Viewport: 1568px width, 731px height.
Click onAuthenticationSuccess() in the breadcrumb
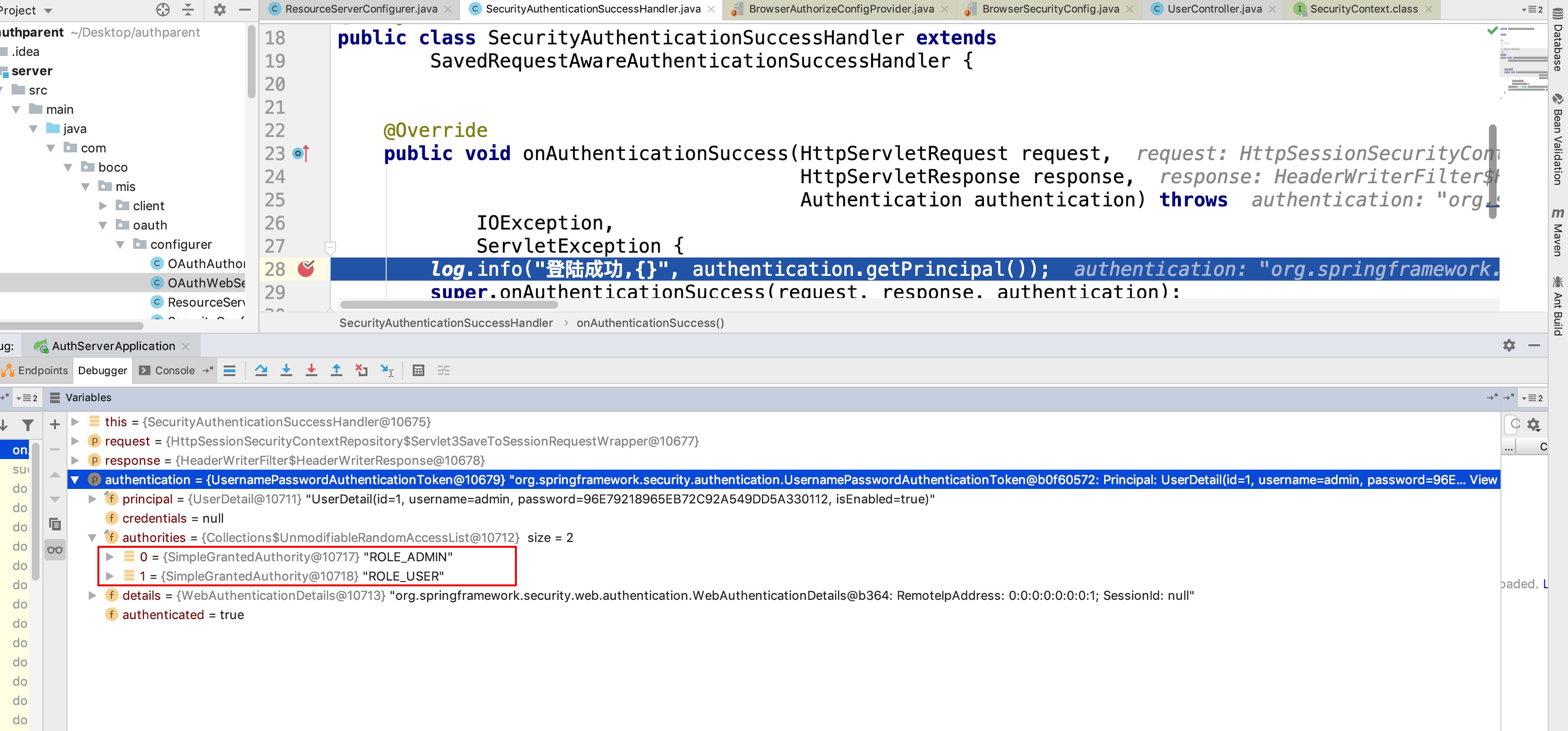pos(650,323)
